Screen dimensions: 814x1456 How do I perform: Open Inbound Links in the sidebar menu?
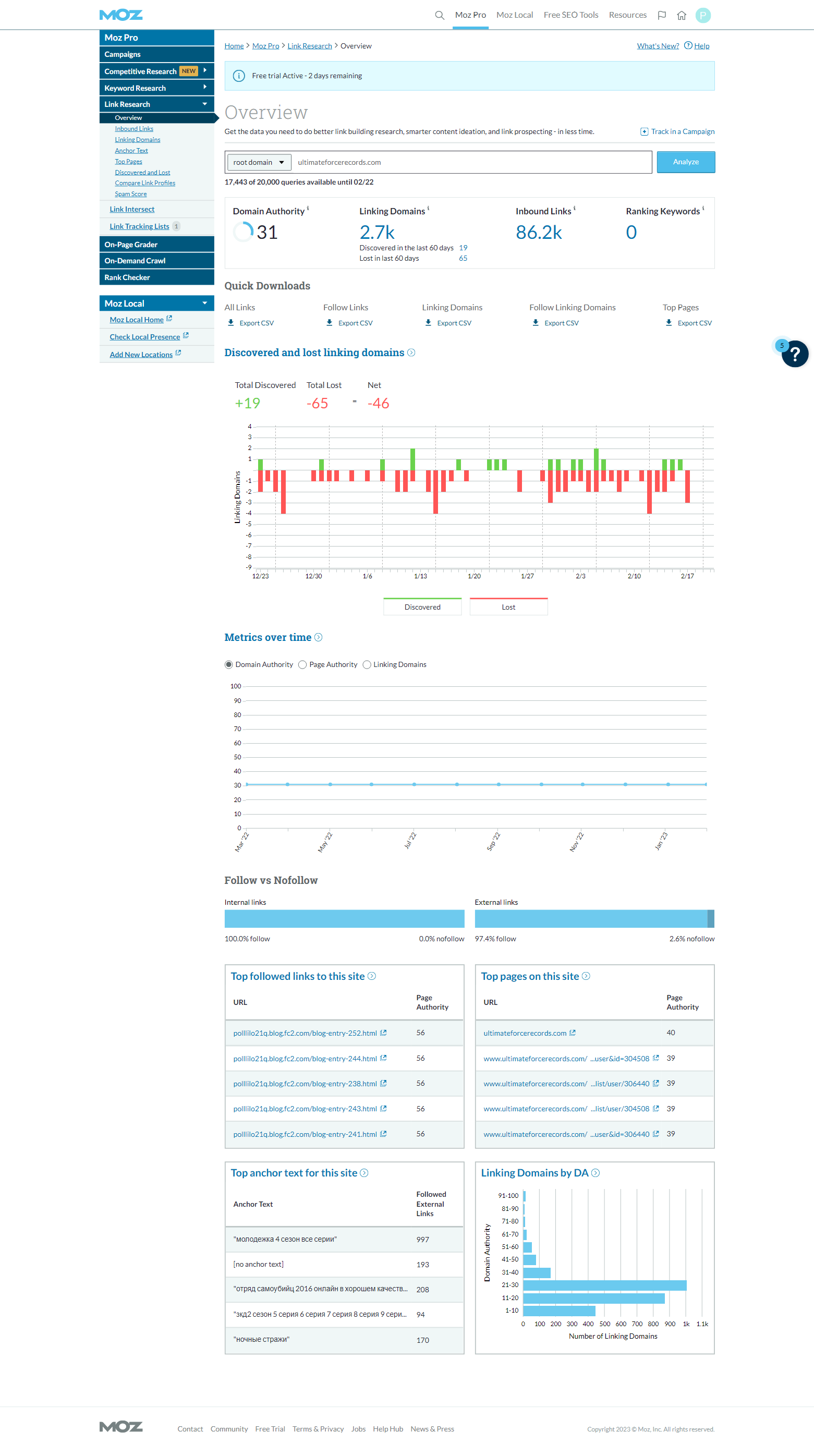[x=134, y=129]
